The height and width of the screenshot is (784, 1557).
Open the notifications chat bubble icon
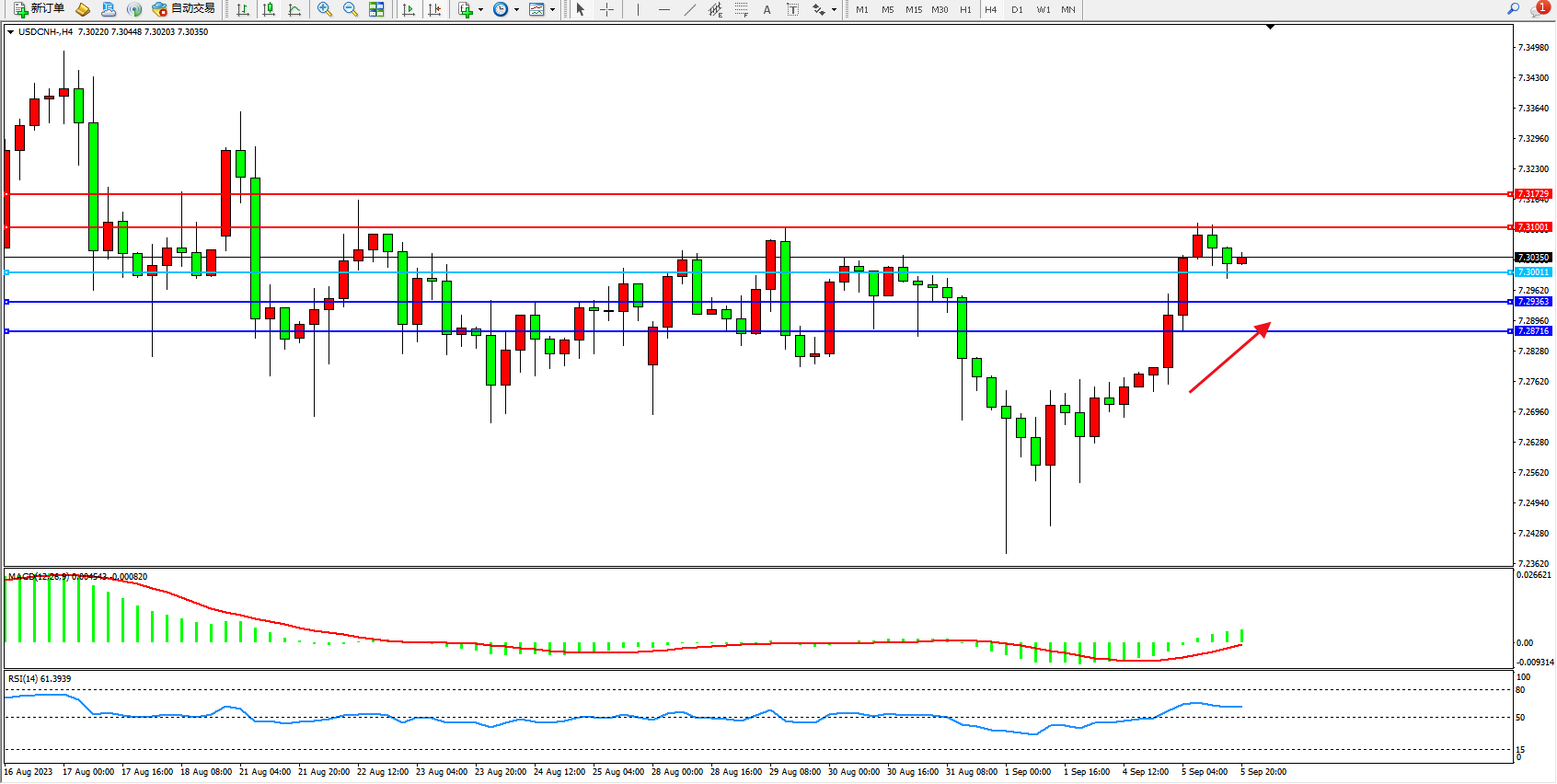1539,9
